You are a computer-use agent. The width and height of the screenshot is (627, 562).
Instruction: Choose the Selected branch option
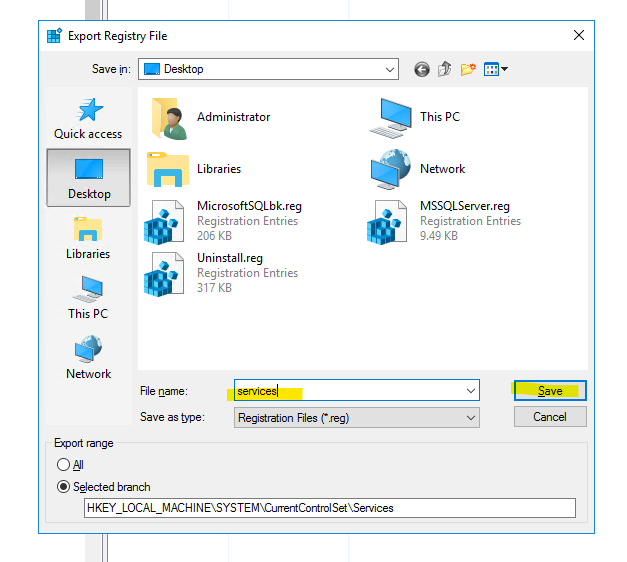click(x=104, y=487)
